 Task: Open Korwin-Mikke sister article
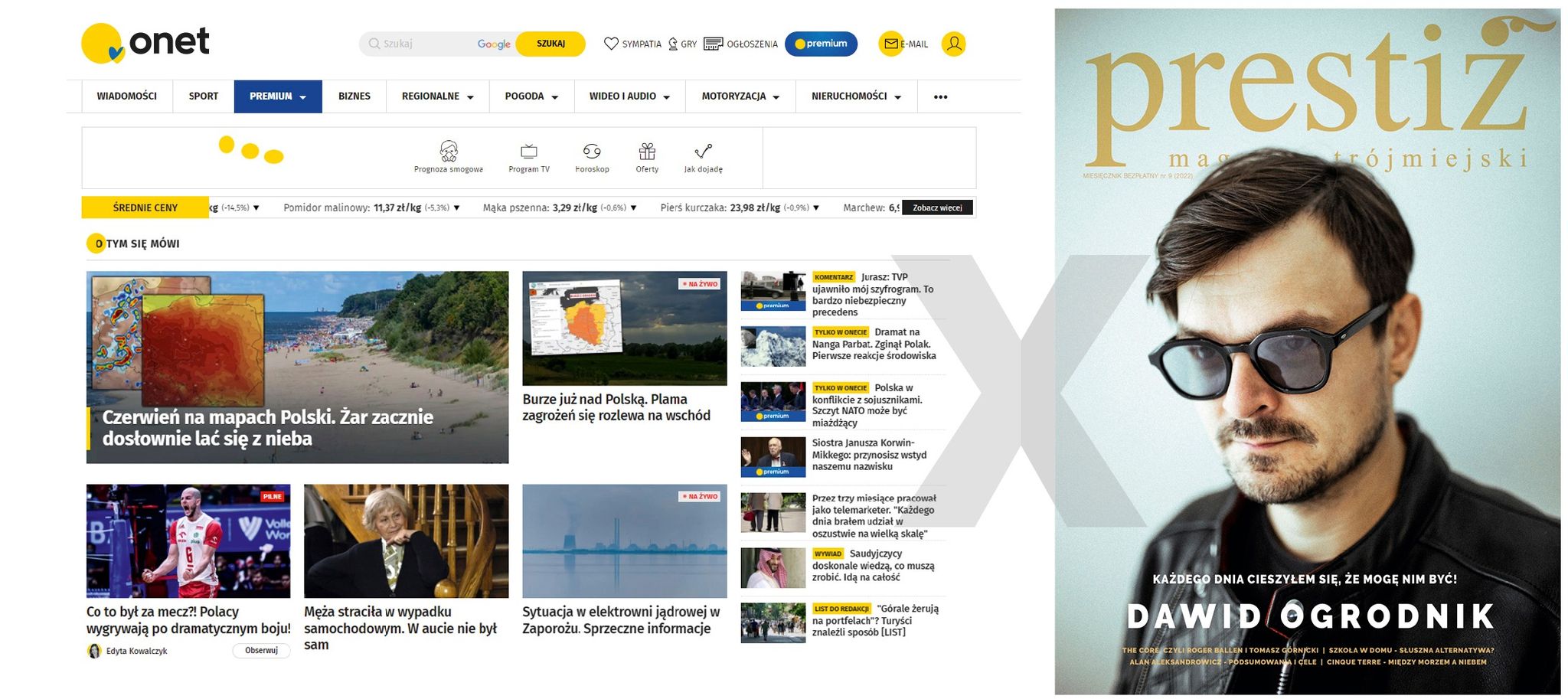click(x=870, y=455)
